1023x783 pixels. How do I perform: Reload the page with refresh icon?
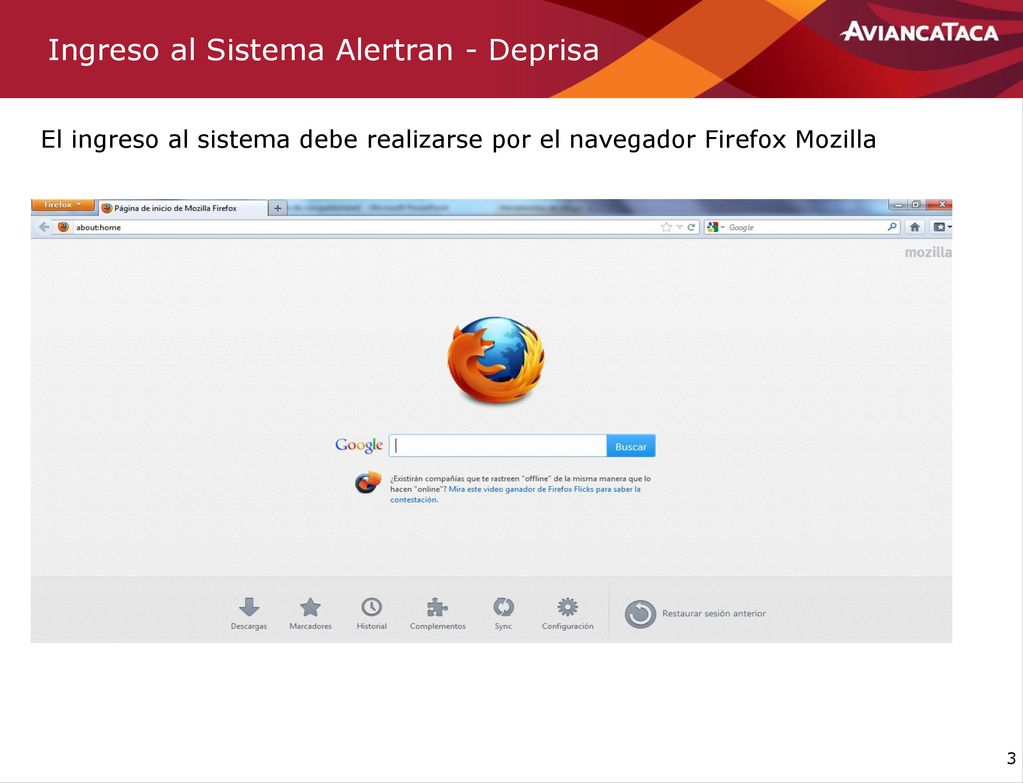pyautogui.click(x=691, y=227)
